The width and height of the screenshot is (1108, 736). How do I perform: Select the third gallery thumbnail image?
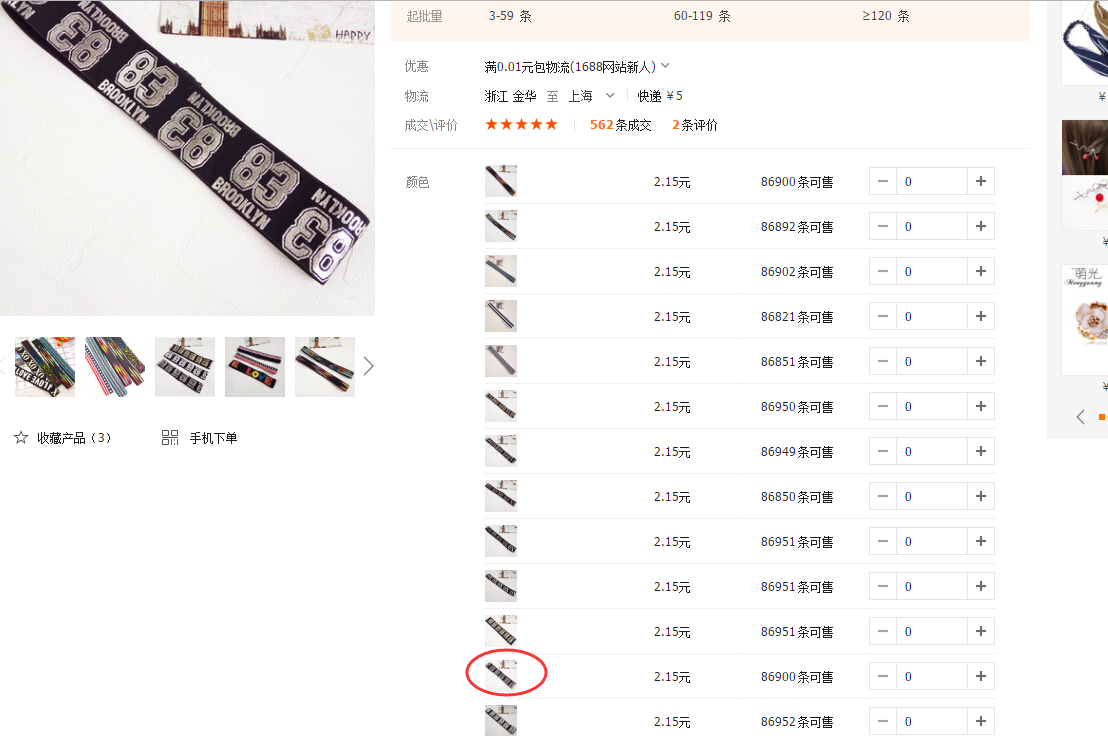(x=185, y=366)
